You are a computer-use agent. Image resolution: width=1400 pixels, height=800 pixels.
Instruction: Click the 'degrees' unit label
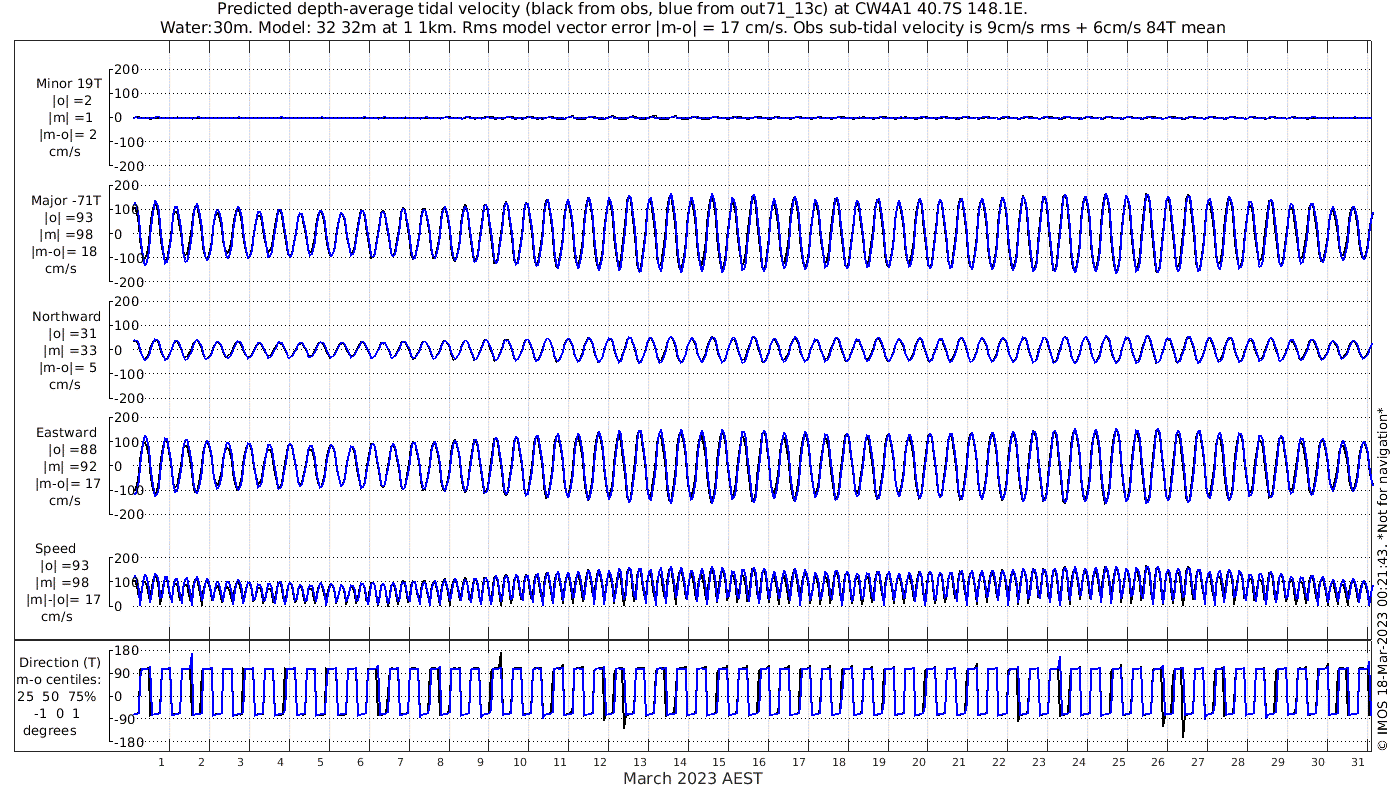(x=50, y=730)
